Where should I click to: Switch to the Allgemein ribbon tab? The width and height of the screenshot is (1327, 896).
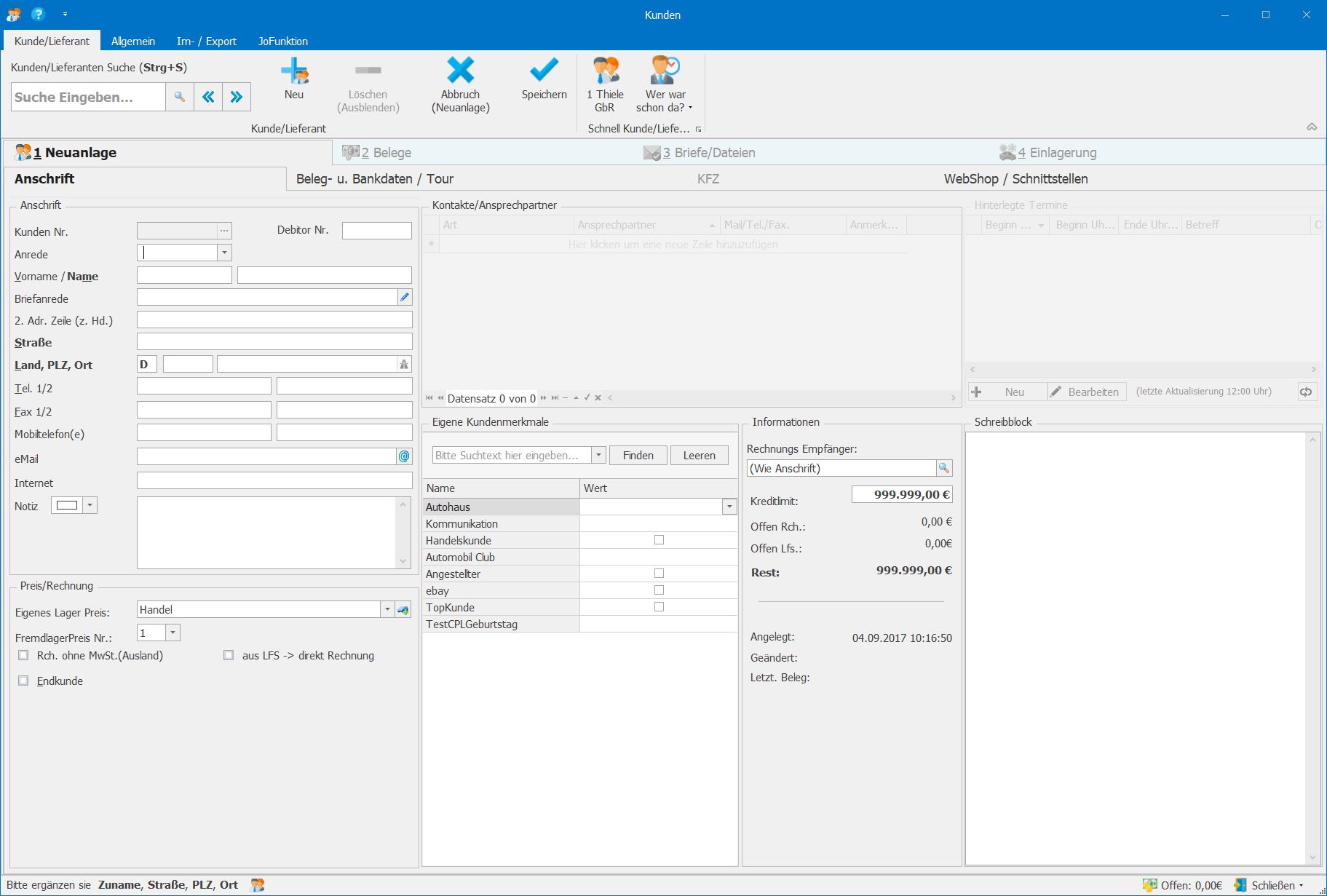point(133,41)
